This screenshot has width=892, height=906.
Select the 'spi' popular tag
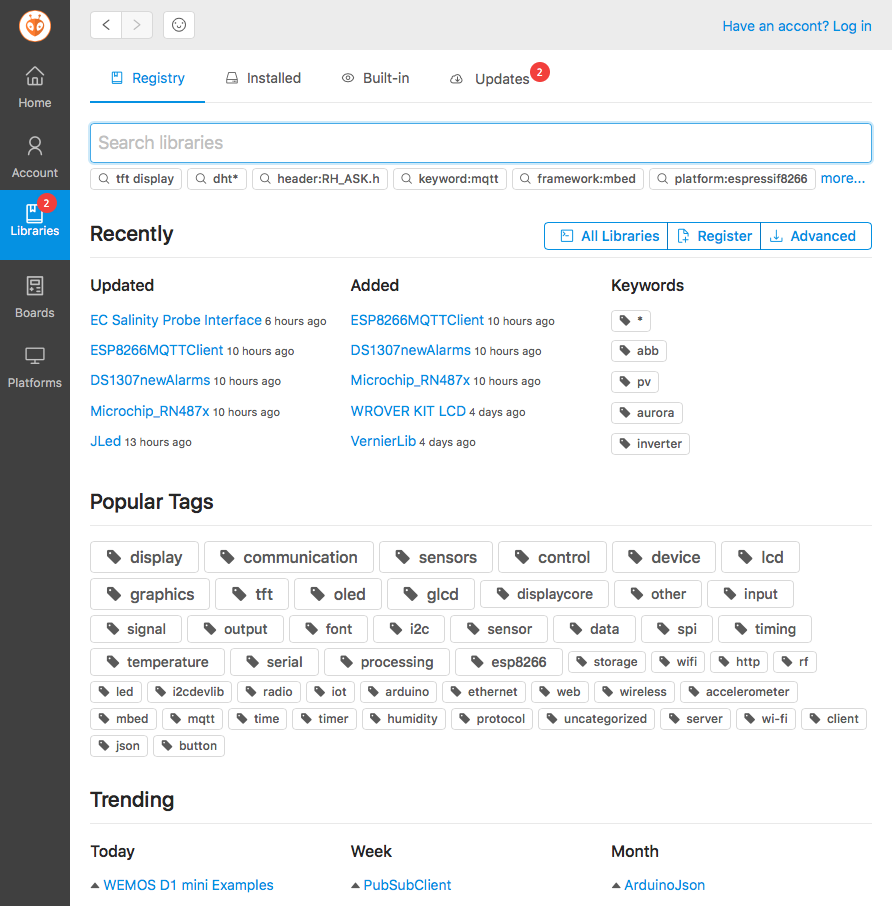point(677,629)
